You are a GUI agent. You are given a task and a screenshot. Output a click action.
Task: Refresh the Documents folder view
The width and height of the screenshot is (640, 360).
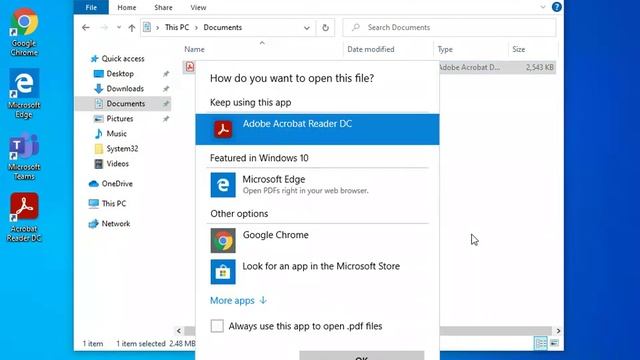[x=325, y=28]
